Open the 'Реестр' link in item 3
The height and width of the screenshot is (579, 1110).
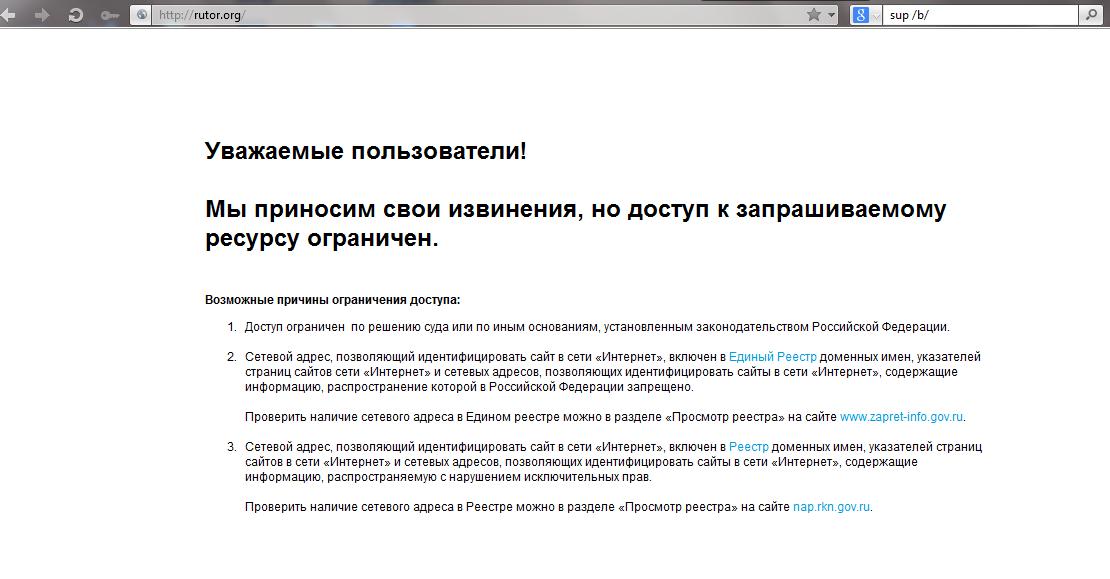pos(748,447)
